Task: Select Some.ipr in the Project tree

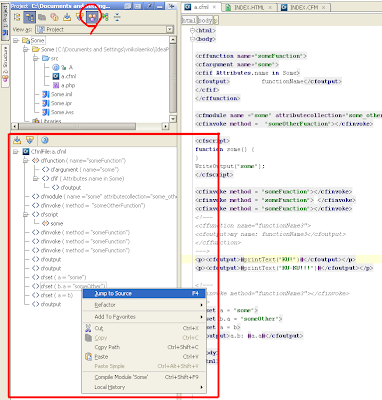Action: click(x=61, y=103)
